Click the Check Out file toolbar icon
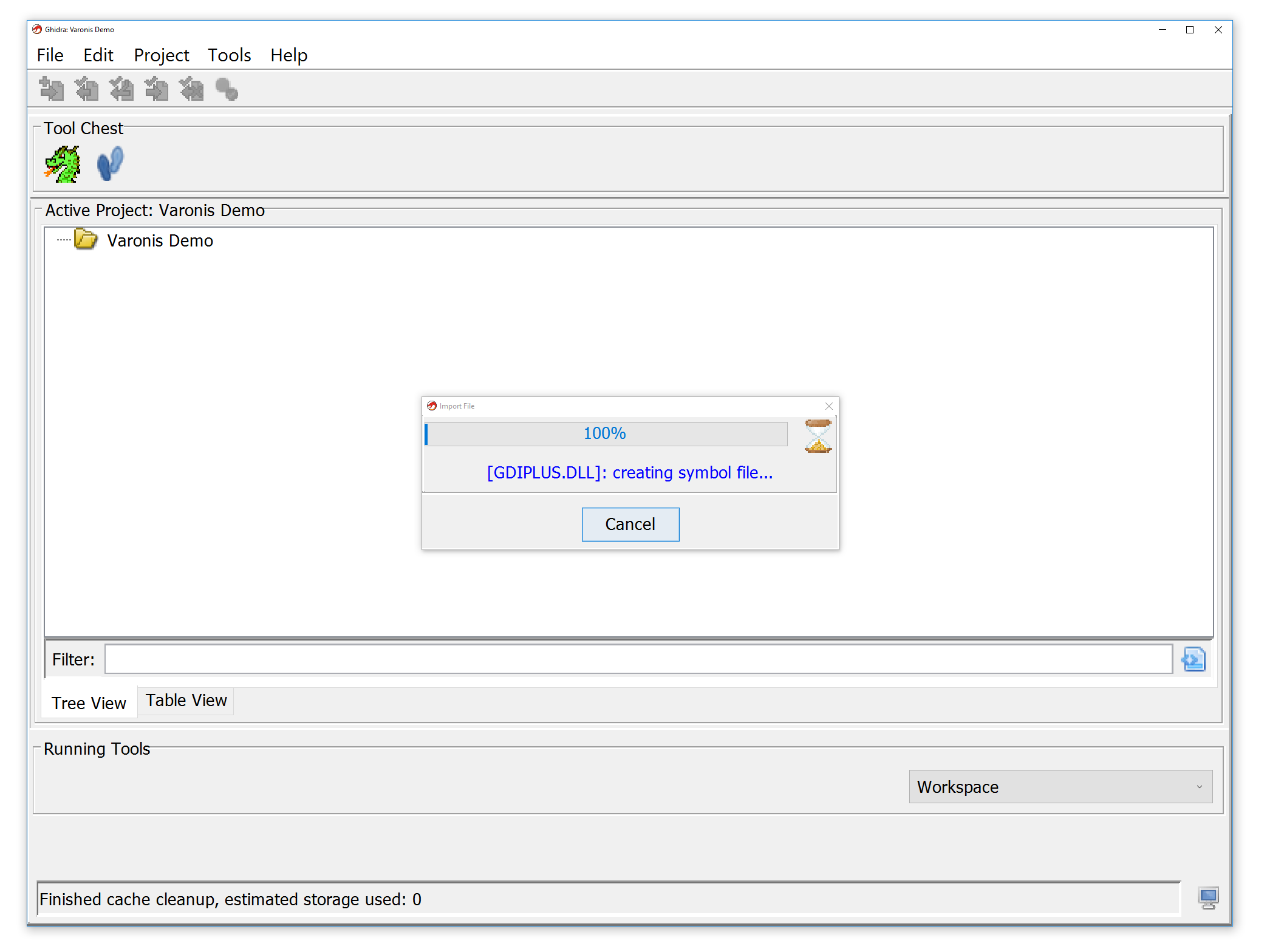The width and height of the screenshot is (1267, 952). click(87, 89)
